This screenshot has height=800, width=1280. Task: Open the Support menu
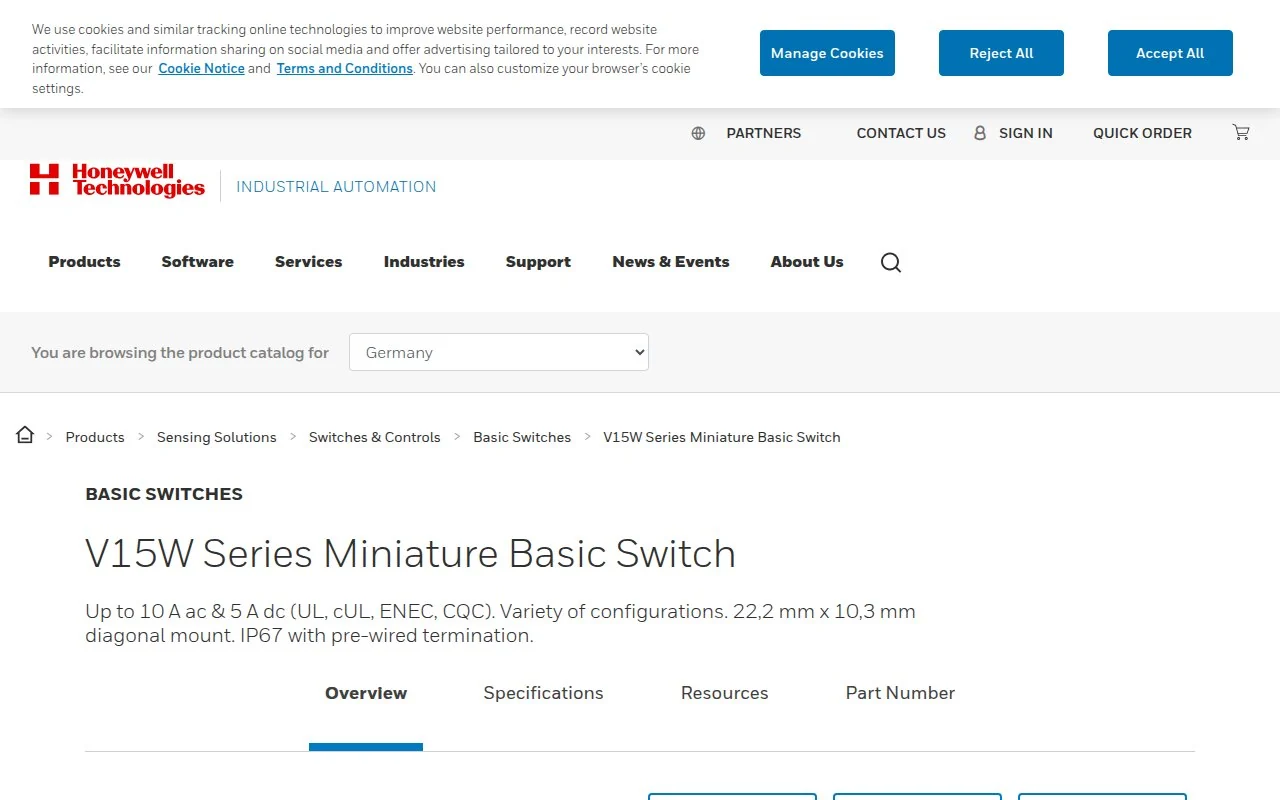point(538,262)
